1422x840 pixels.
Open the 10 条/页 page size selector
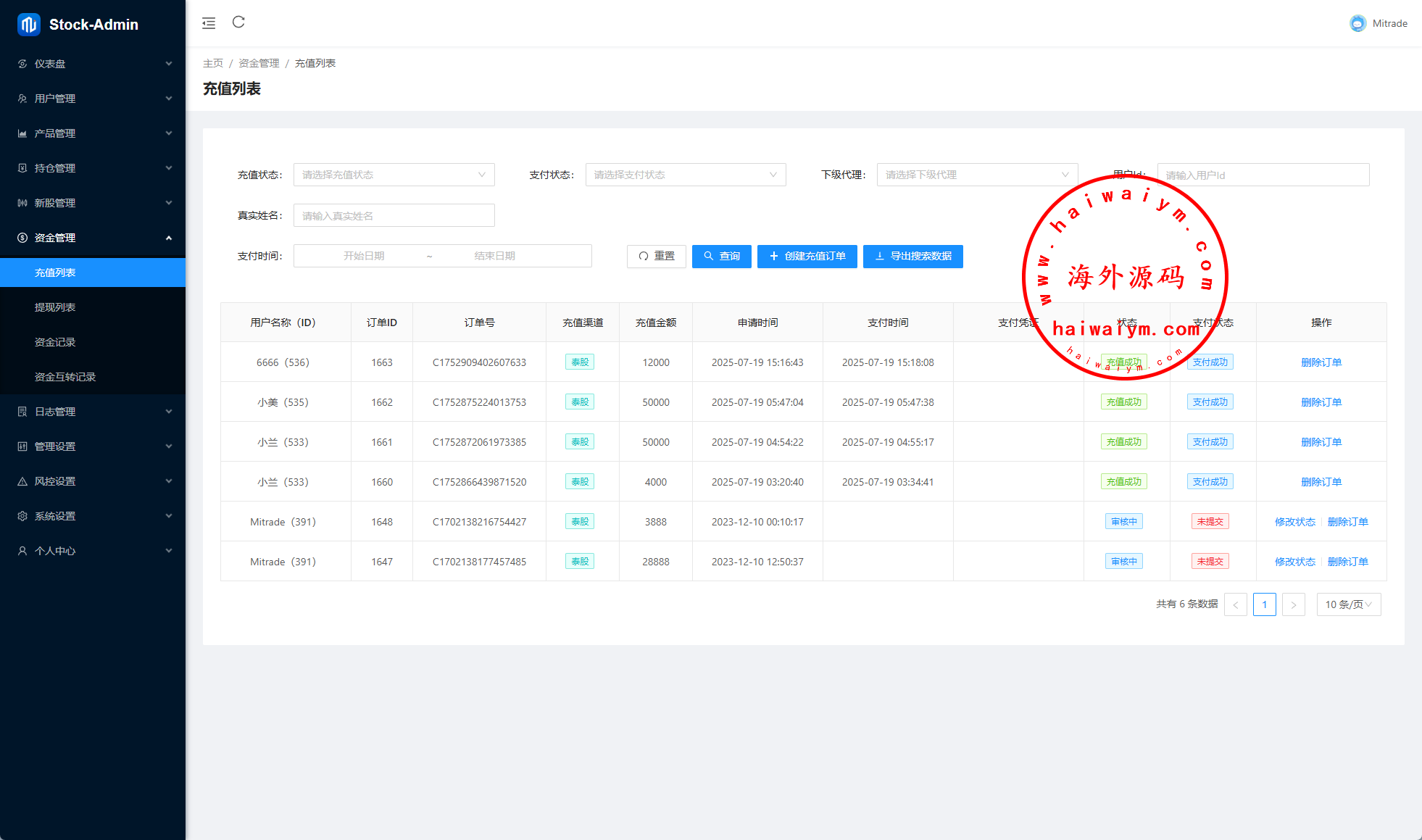tap(1348, 604)
